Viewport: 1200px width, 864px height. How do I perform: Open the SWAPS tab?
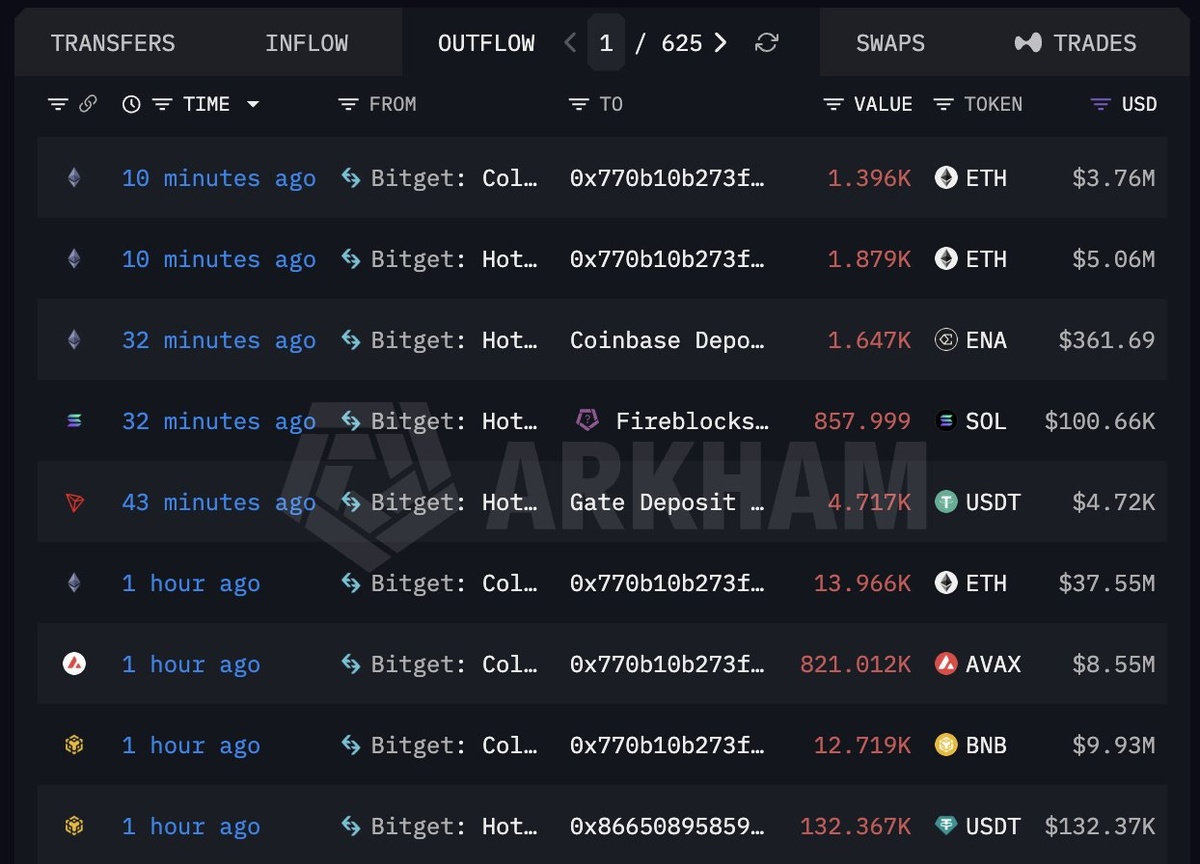pos(890,43)
